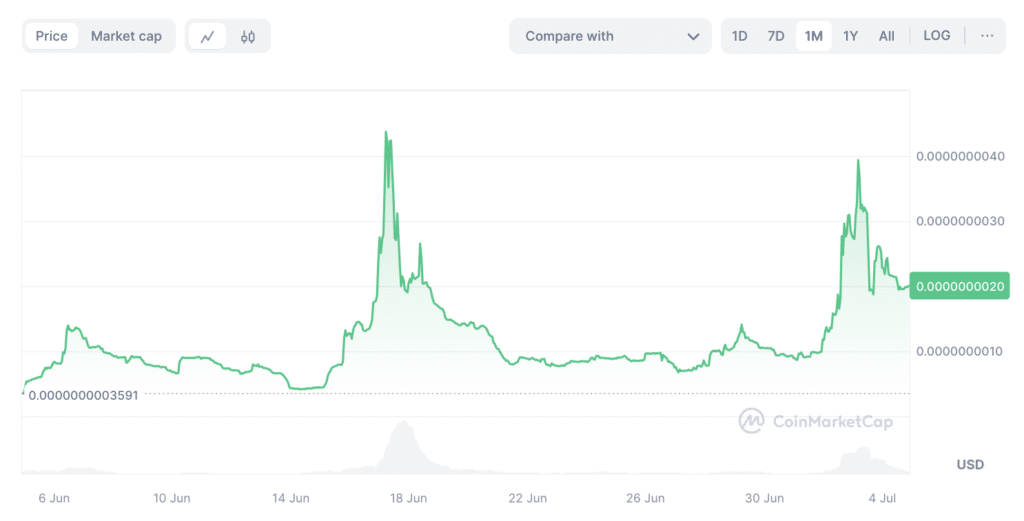This screenshot has width=1024, height=521.
Task: Open the three-dot more options menu
Action: click(x=987, y=36)
